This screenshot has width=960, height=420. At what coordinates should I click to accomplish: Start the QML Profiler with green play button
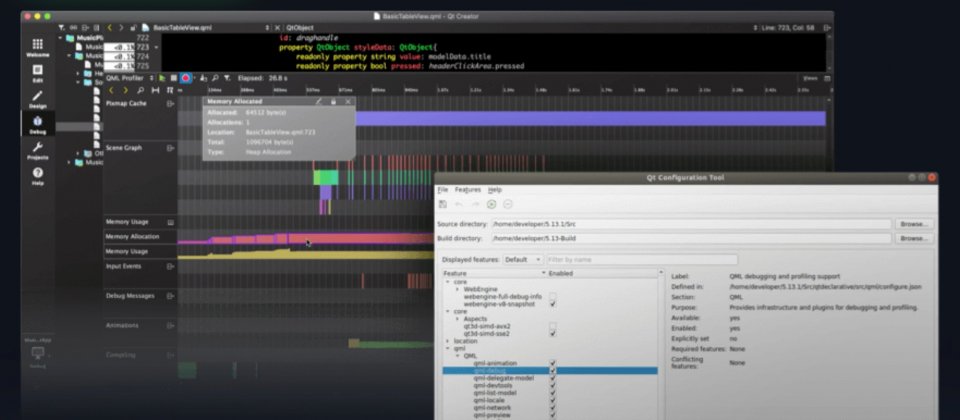[162, 78]
